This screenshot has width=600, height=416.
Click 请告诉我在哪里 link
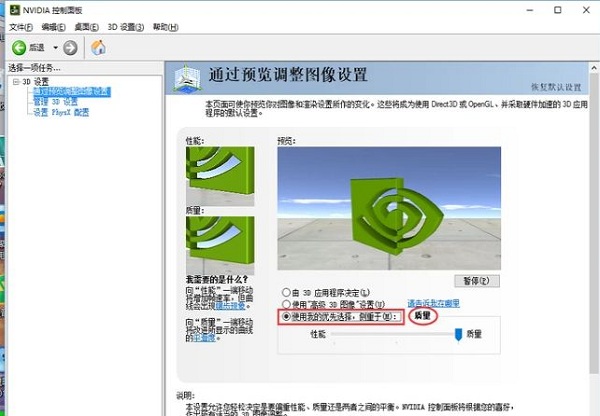pyautogui.click(x=434, y=304)
